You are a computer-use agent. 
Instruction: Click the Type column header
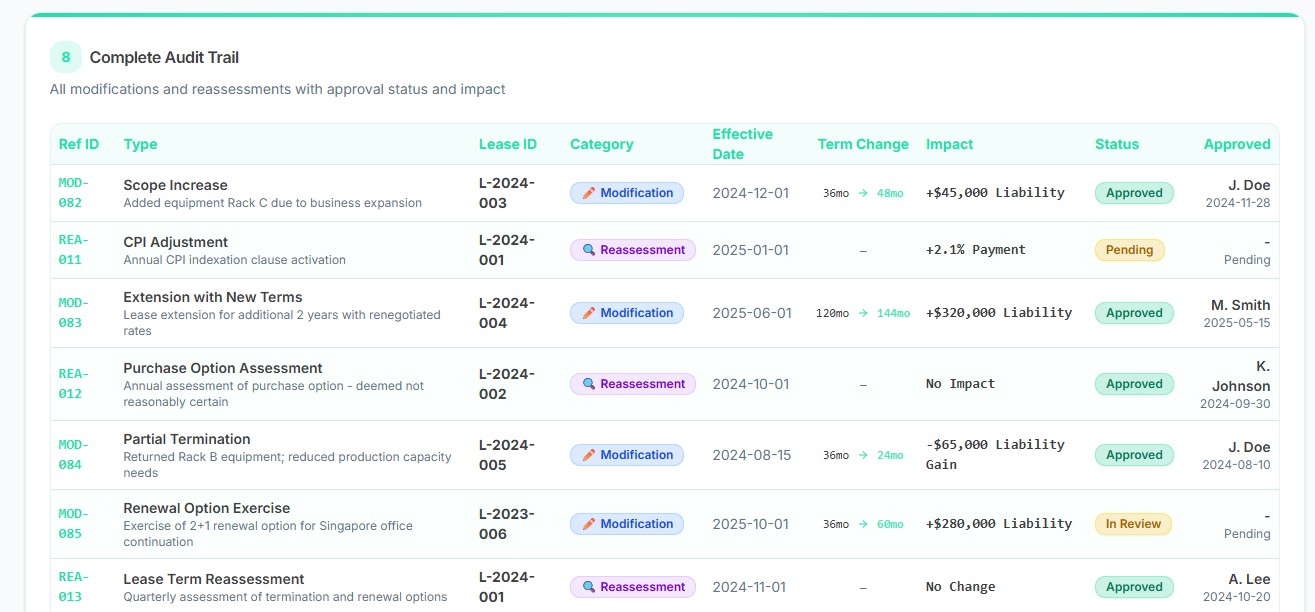[140, 144]
